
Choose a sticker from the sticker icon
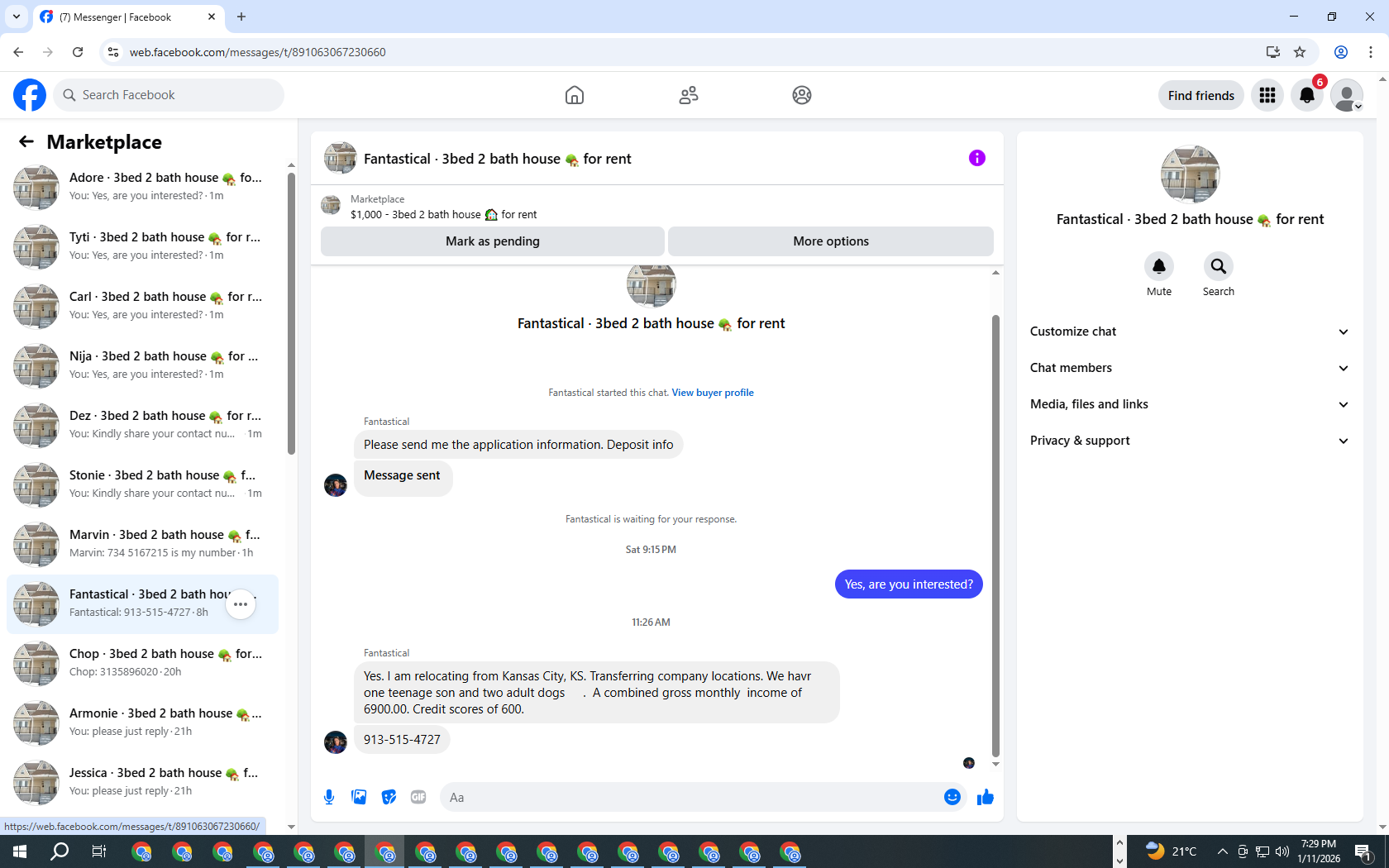(389, 797)
